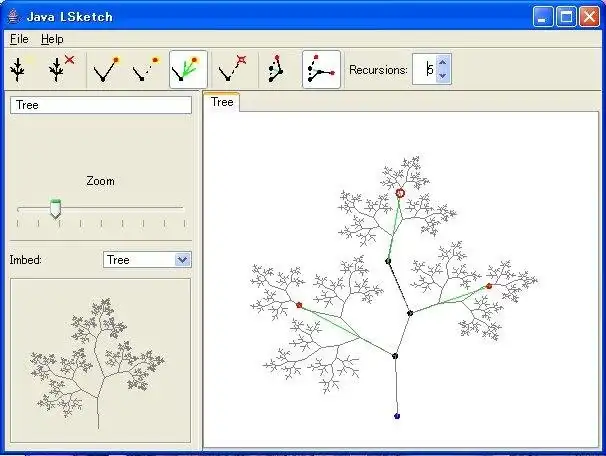Open the File menu
This screenshot has width=606, height=456.
tap(19, 39)
